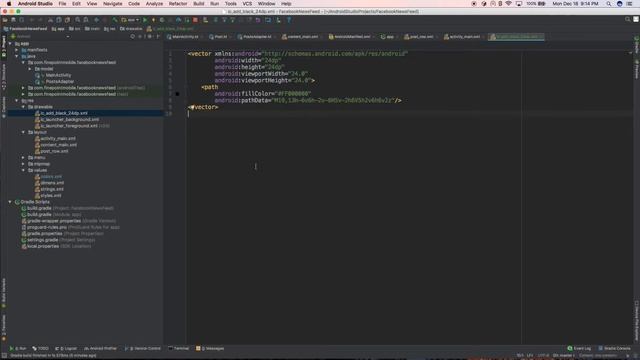Click the Search Everywhere icon at toolbar right
The image size is (640, 360).
pos(627,19)
